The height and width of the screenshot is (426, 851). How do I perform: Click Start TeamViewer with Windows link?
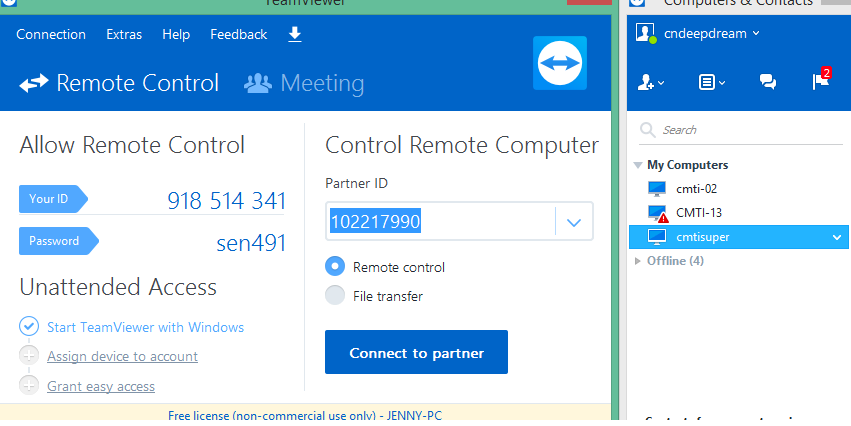[x=145, y=327]
